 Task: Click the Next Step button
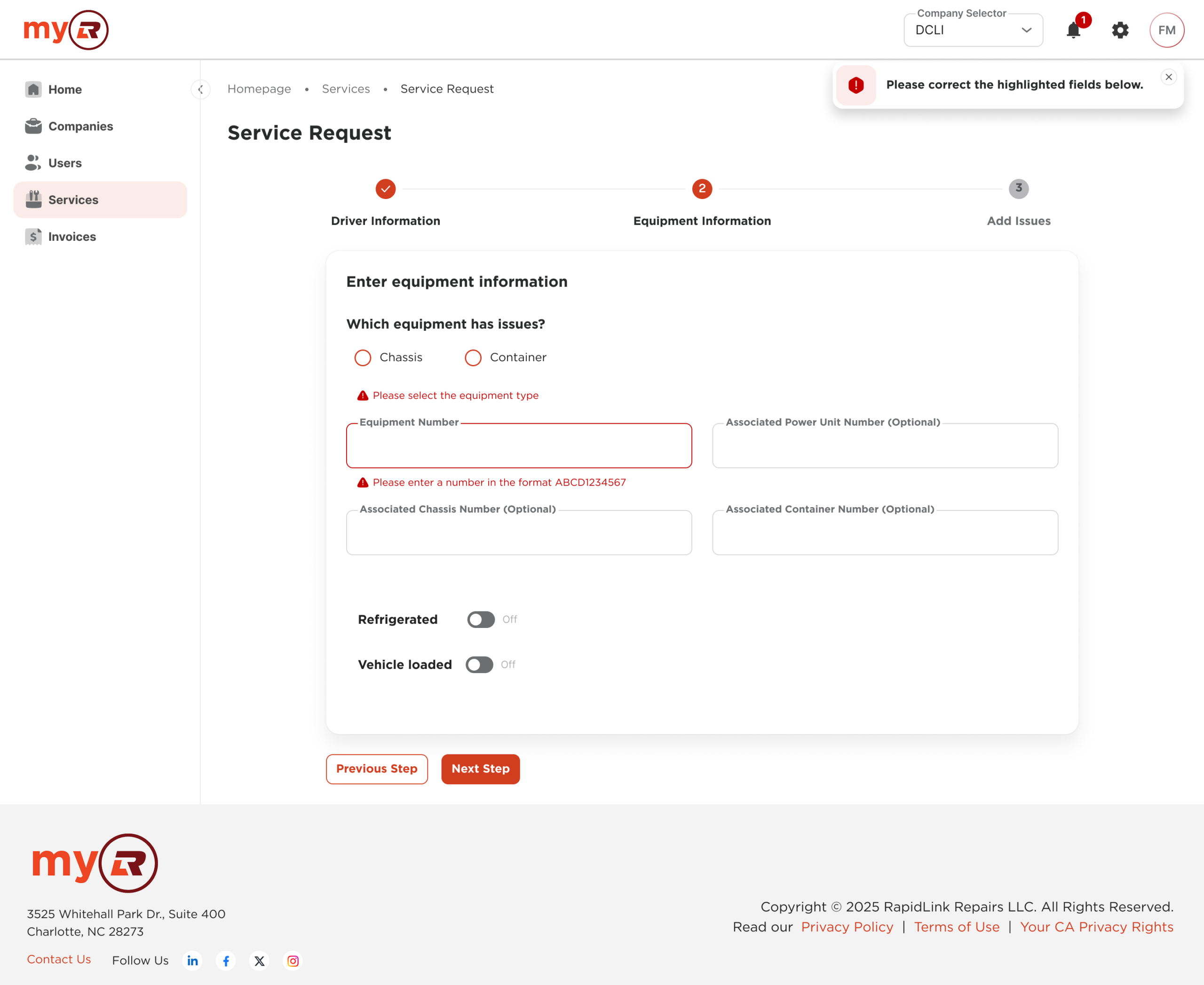coord(480,769)
